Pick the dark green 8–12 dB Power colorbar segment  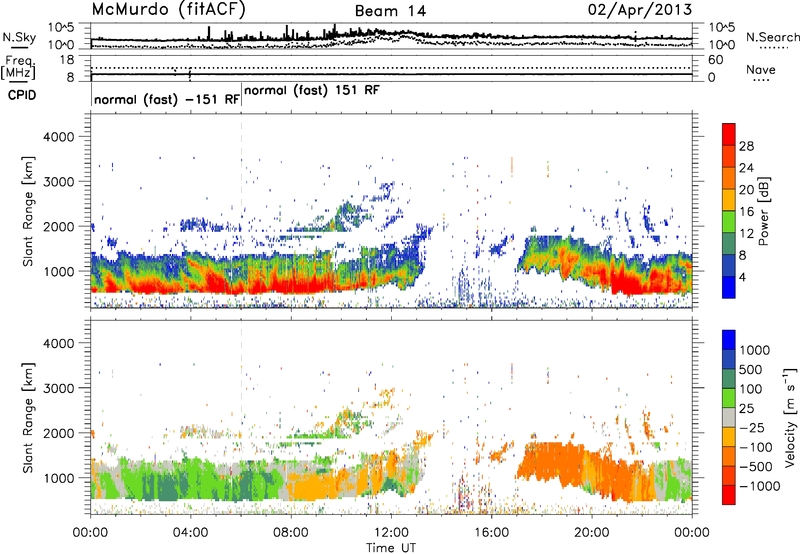[x=729, y=244]
